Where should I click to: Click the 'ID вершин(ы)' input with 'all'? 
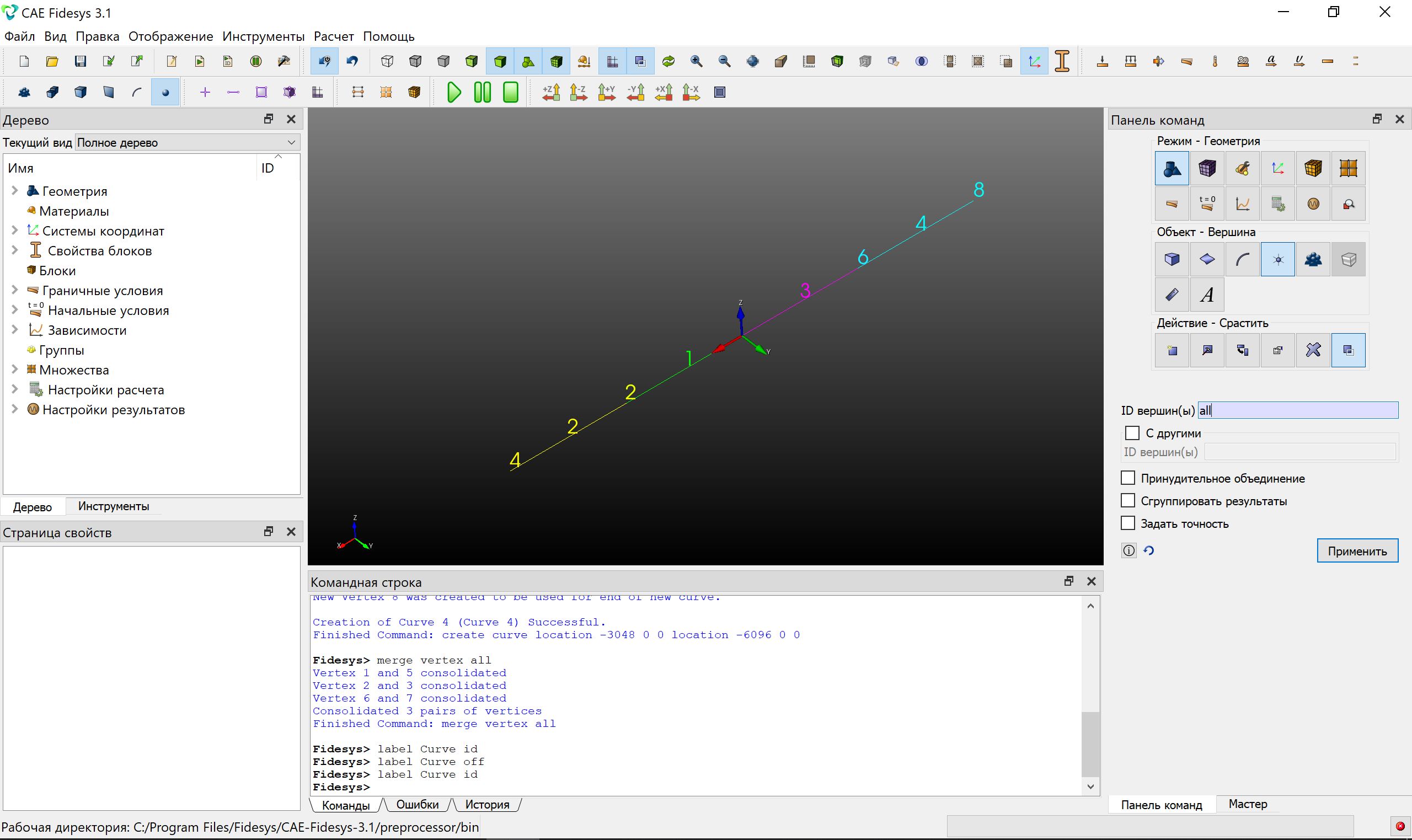click(x=1298, y=410)
